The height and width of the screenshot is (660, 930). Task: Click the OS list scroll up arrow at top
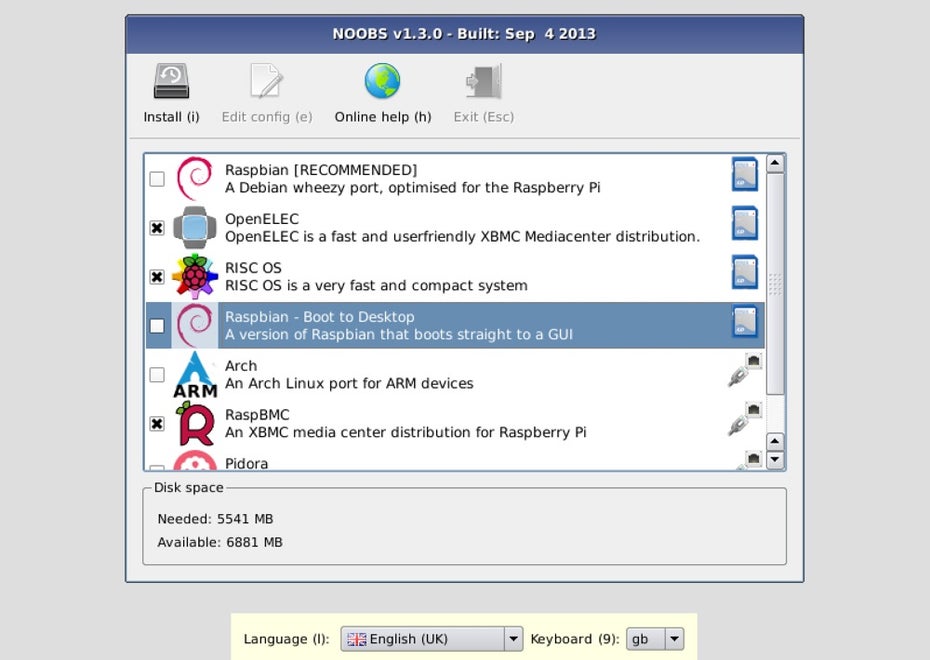pyautogui.click(x=775, y=163)
